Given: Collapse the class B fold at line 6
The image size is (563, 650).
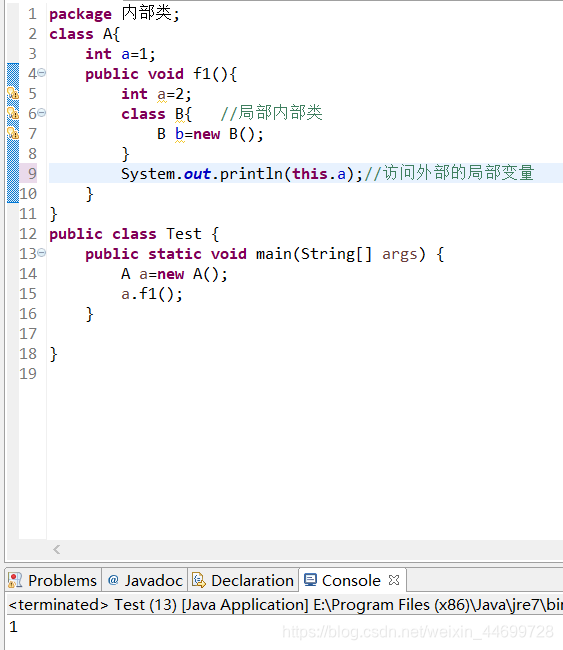Looking at the screenshot, I should (x=42, y=113).
